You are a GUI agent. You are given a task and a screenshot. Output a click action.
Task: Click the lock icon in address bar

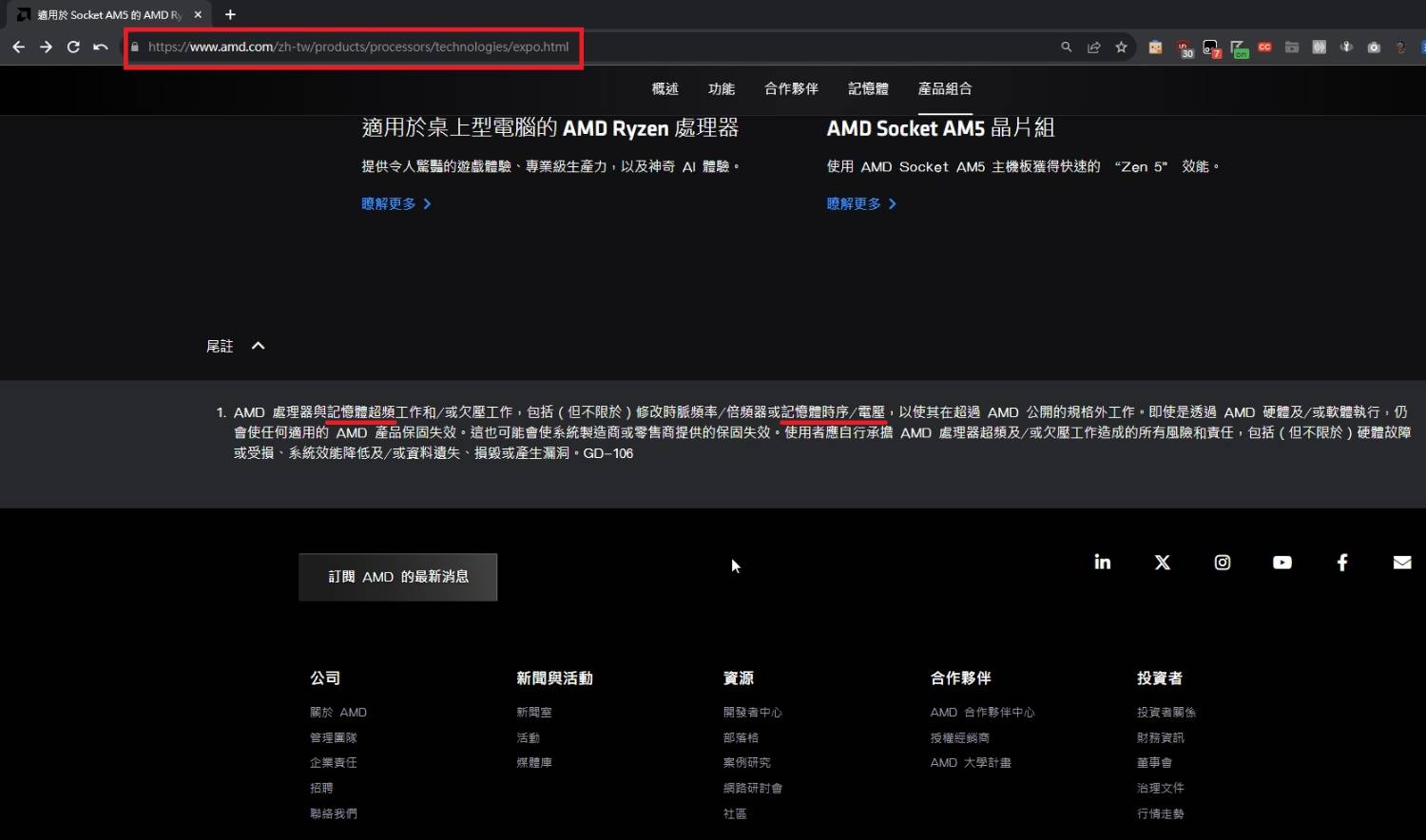135,47
